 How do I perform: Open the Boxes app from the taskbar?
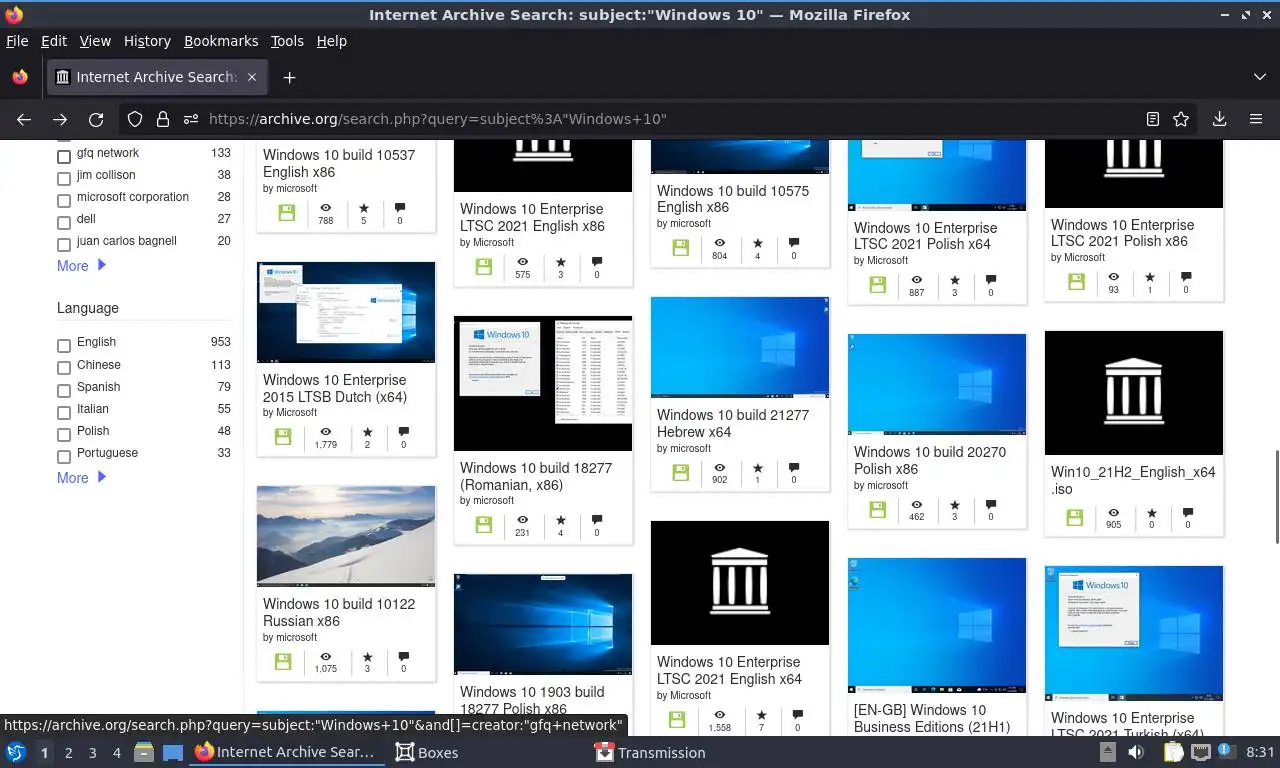(427, 752)
